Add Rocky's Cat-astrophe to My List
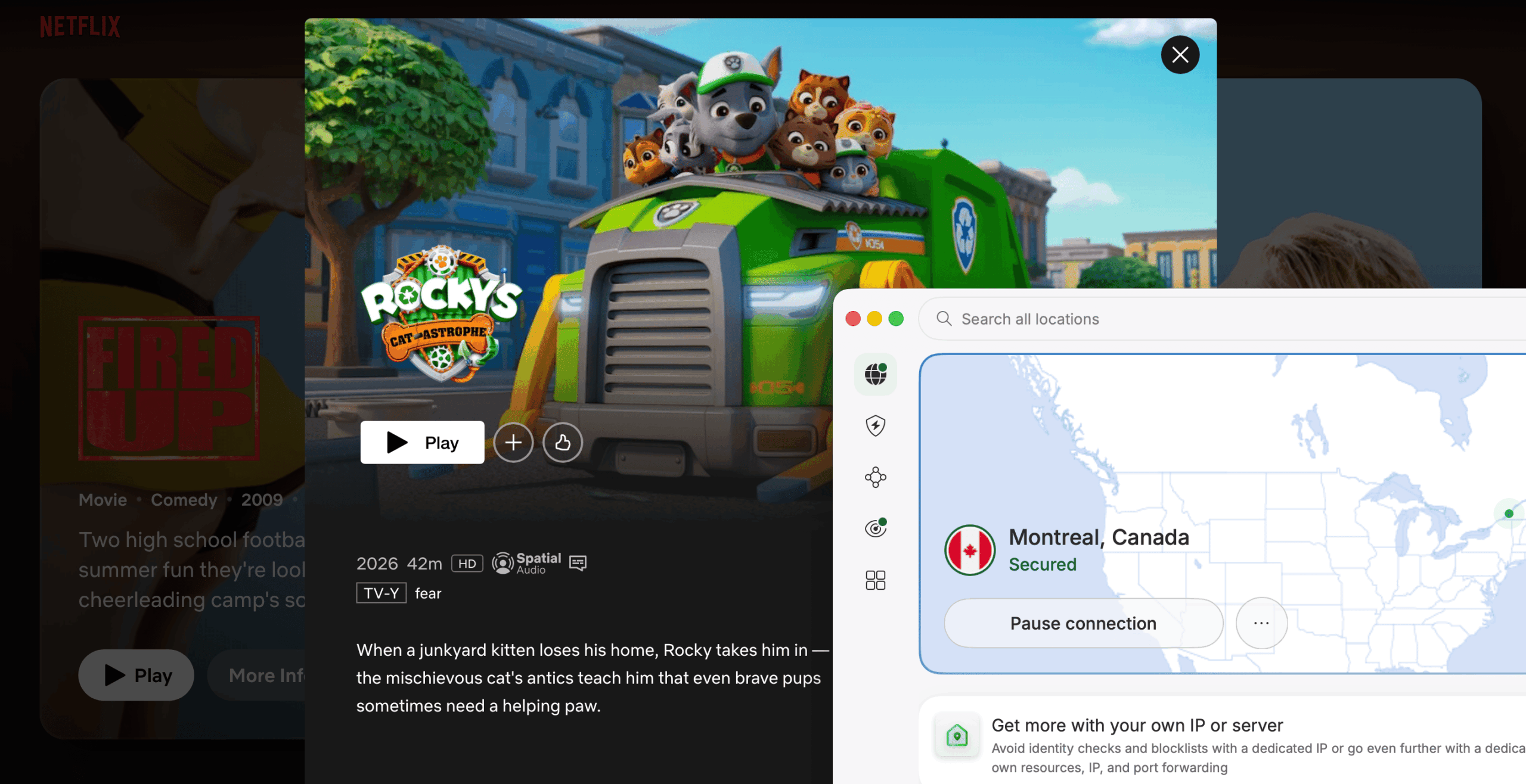 pyautogui.click(x=513, y=442)
